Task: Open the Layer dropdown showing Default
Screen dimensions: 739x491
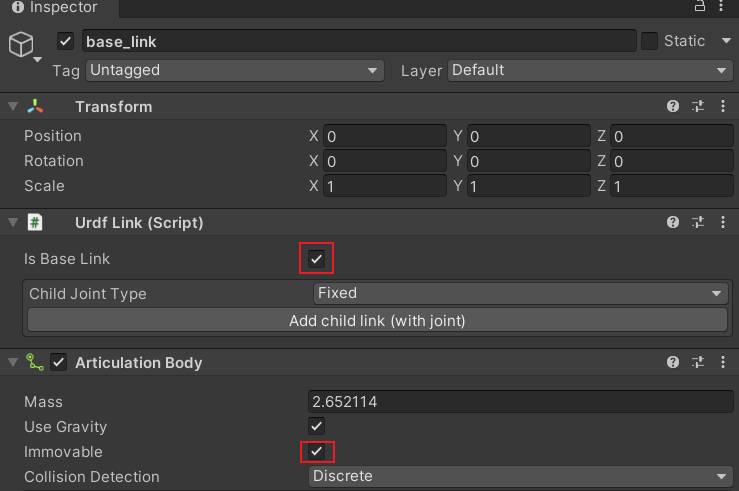Action: [590, 70]
